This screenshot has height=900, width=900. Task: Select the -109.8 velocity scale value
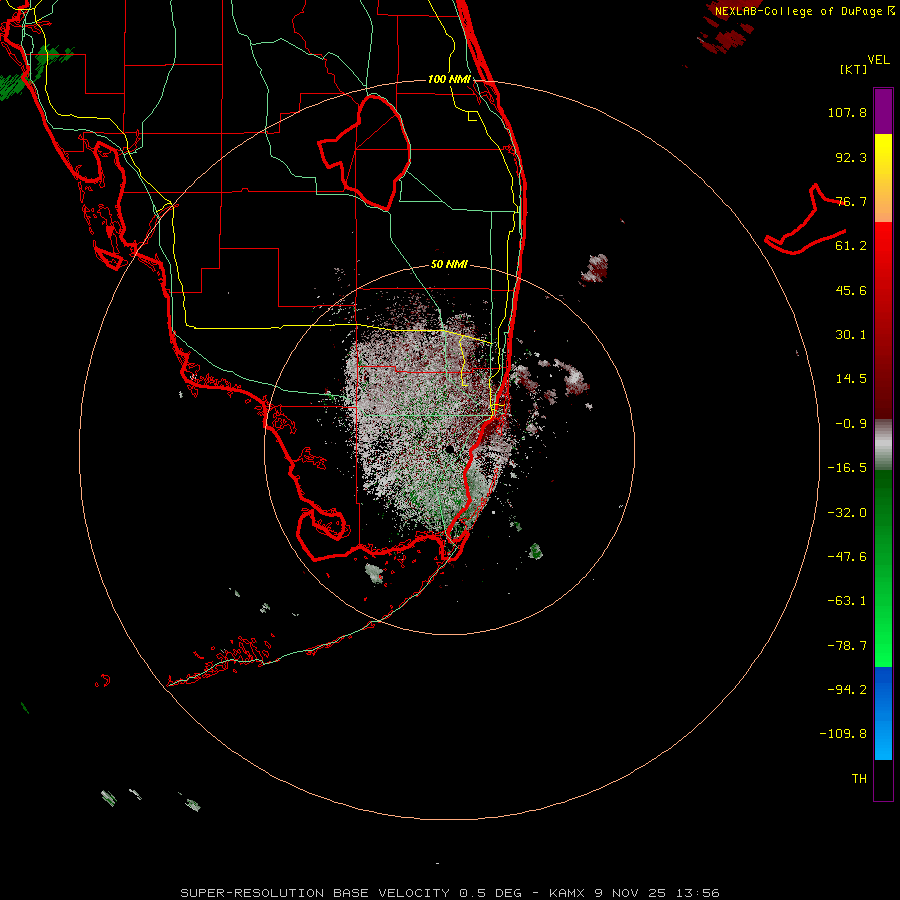[x=843, y=734]
